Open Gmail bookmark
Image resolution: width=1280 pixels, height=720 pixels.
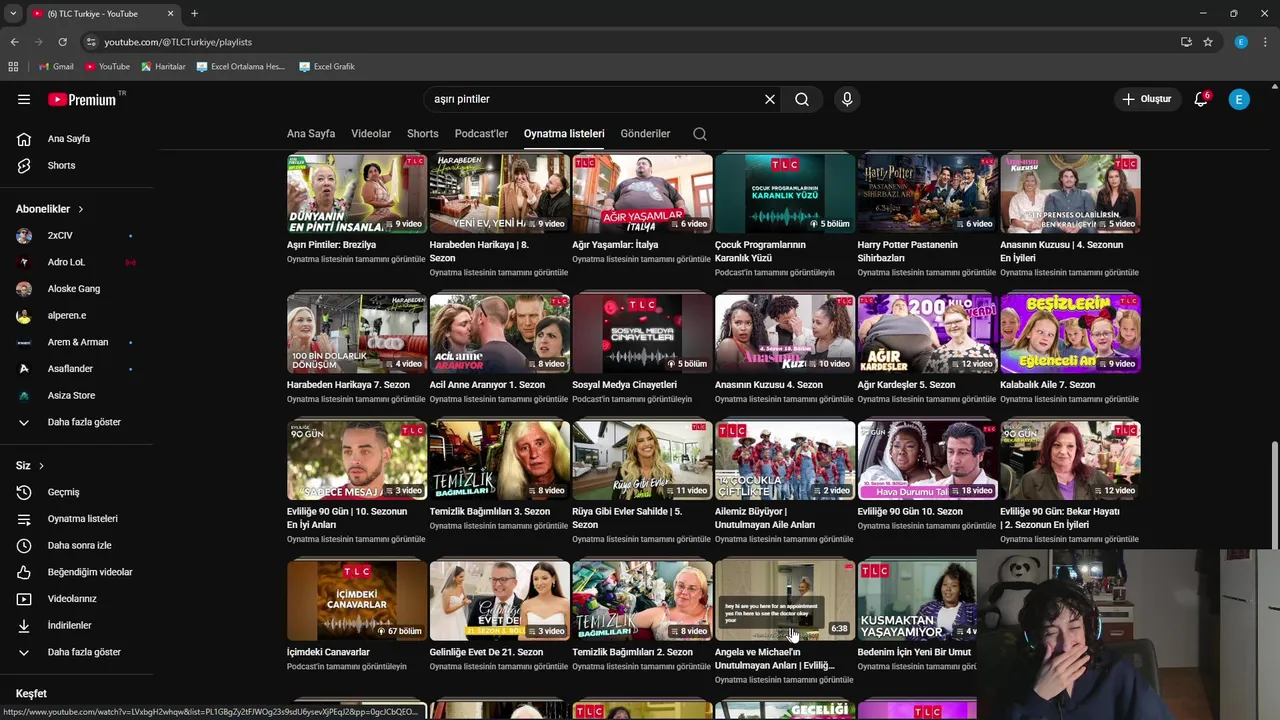point(55,67)
